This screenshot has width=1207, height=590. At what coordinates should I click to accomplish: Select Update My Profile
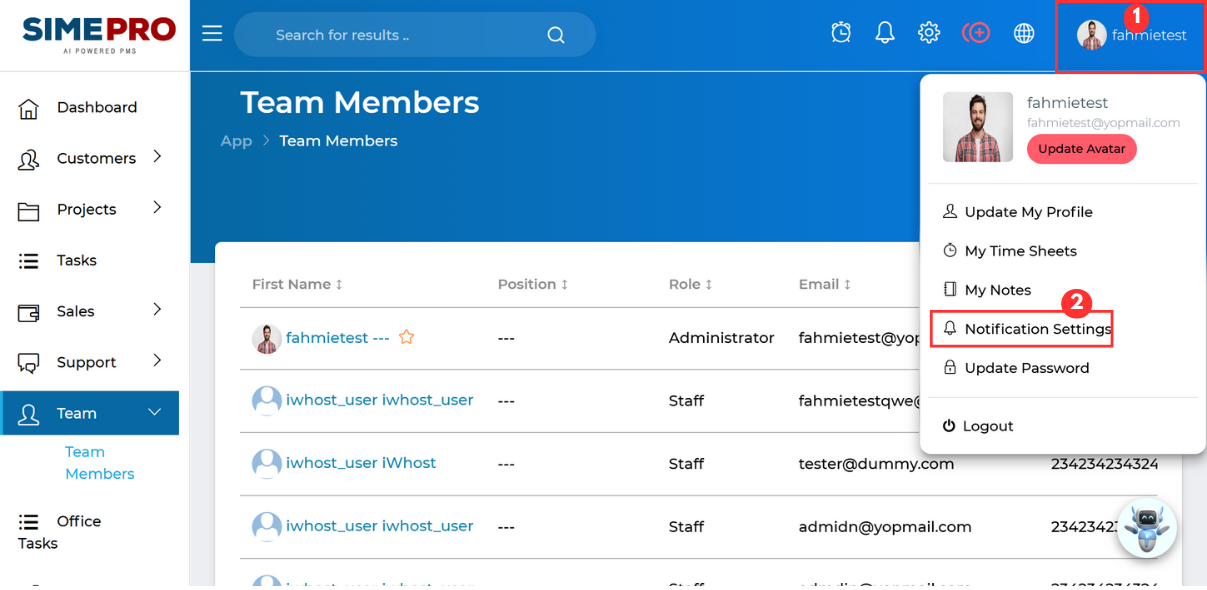click(1018, 212)
